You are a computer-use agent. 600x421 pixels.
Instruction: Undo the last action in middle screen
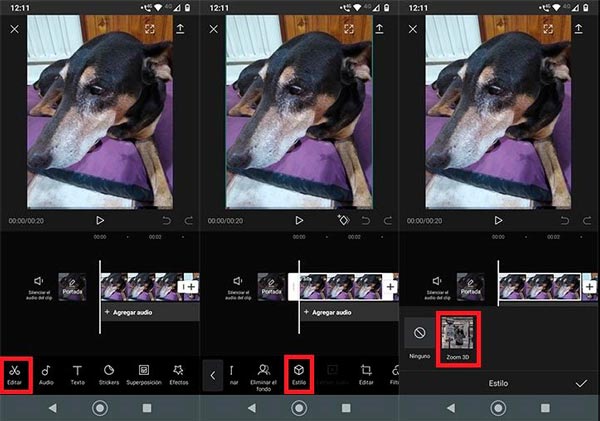(x=366, y=220)
